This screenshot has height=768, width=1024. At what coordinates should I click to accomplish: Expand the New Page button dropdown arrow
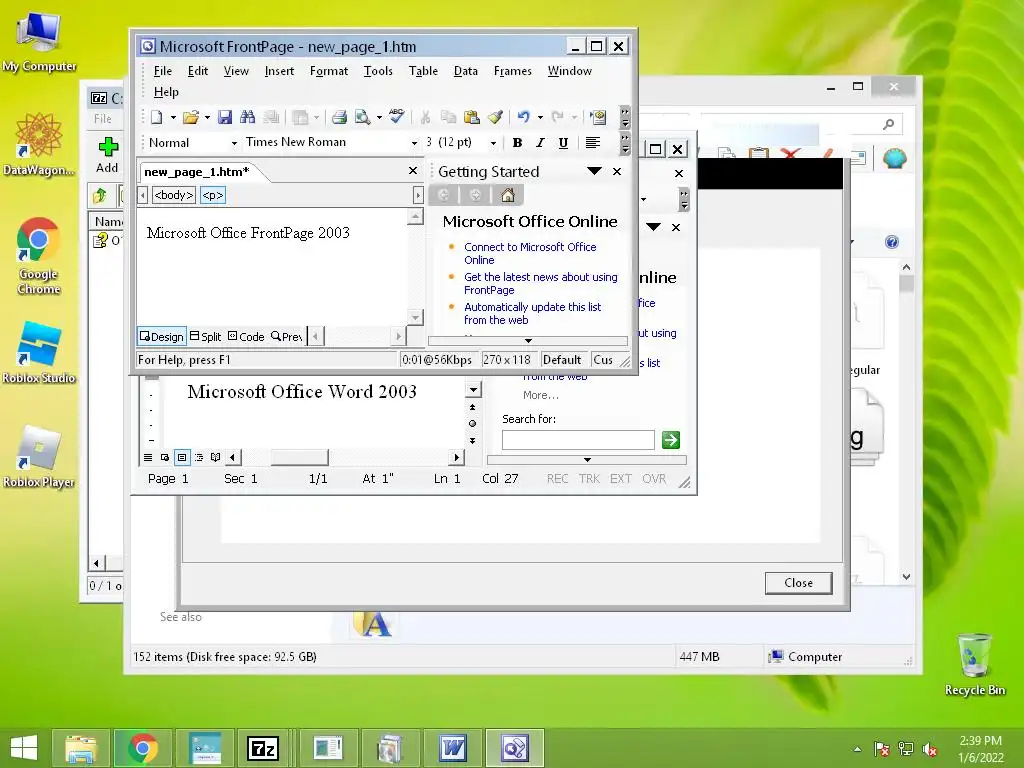point(173,118)
